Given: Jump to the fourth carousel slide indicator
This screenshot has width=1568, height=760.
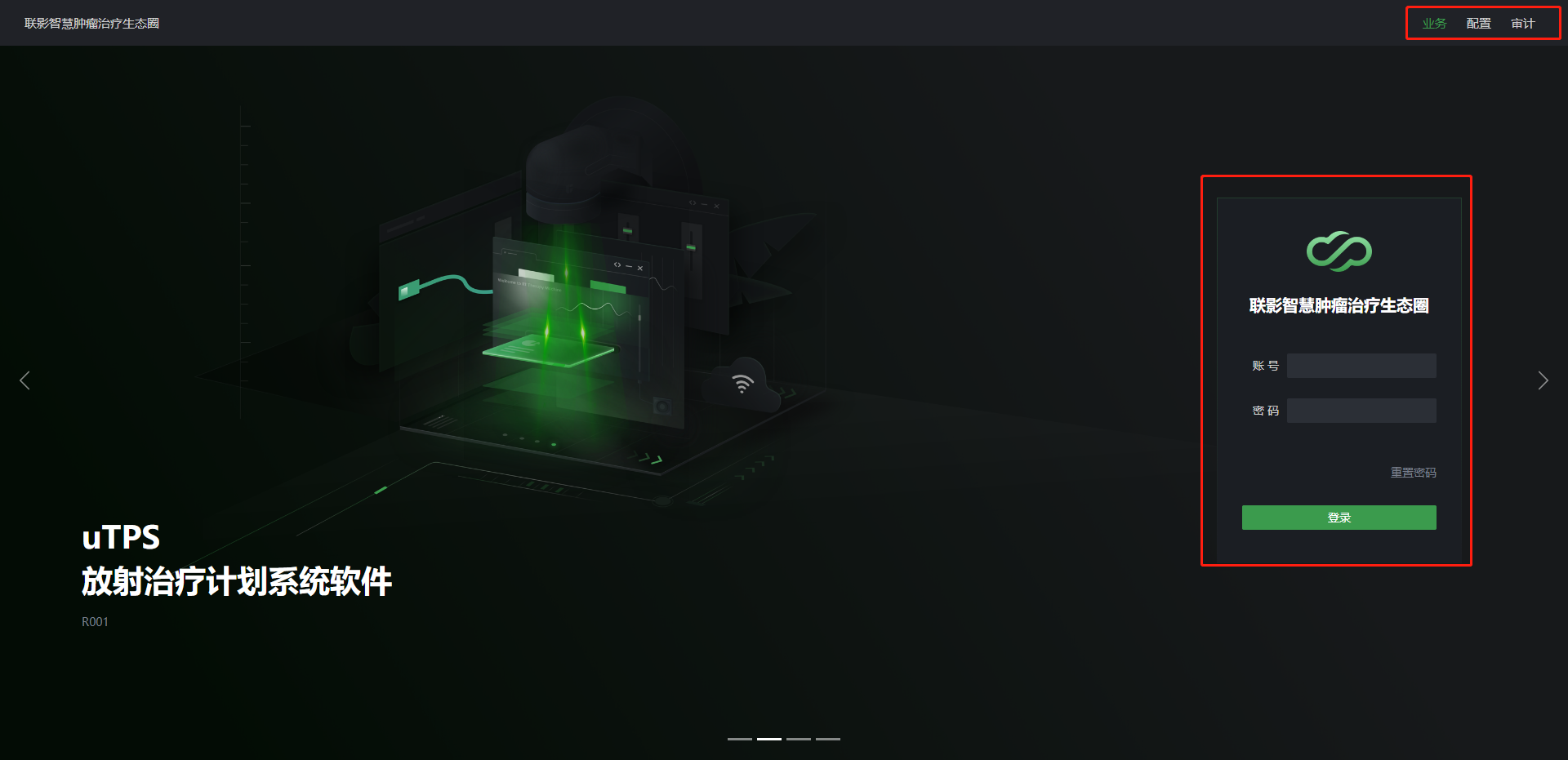Looking at the screenshot, I should [828, 739].
